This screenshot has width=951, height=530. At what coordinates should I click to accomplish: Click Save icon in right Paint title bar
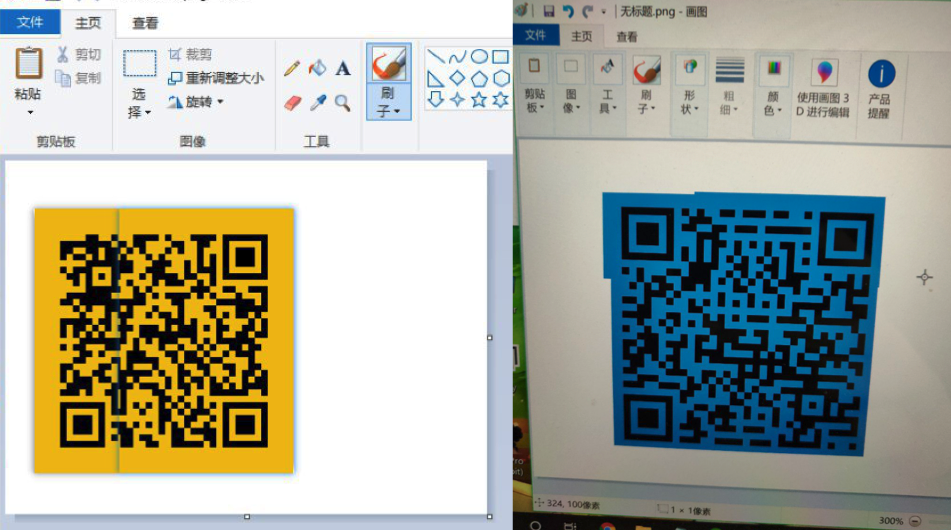pyautogui.click(x=549, y=11)
